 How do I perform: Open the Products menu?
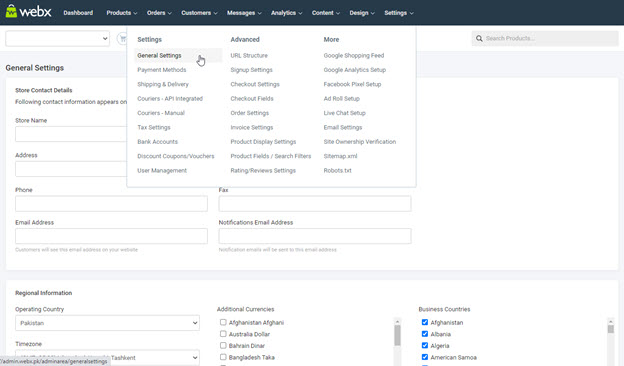pos(121,13)
